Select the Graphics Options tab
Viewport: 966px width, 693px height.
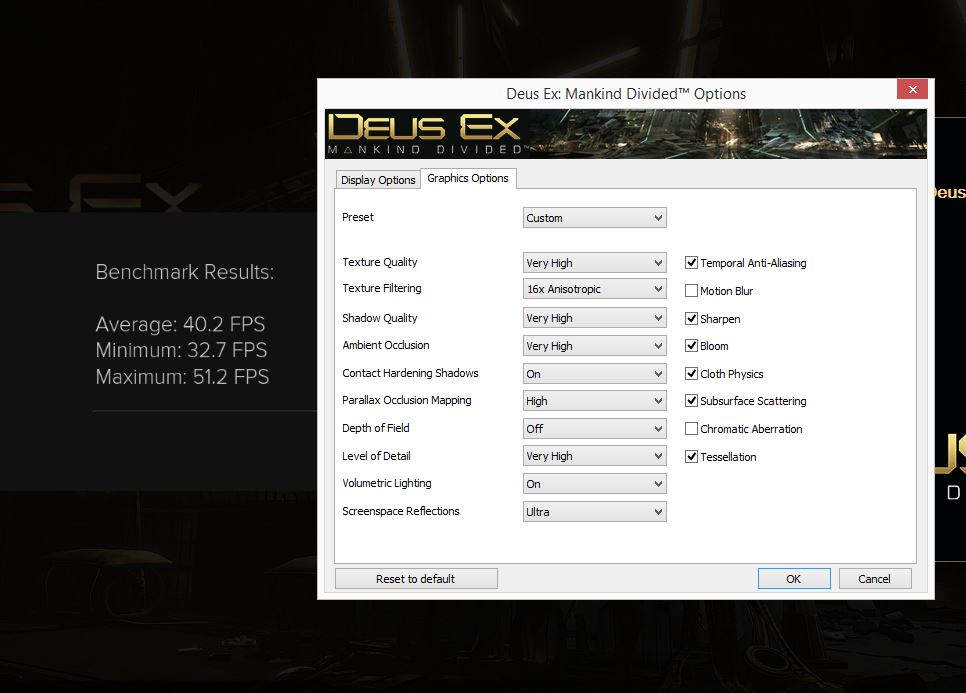[468, 178]
